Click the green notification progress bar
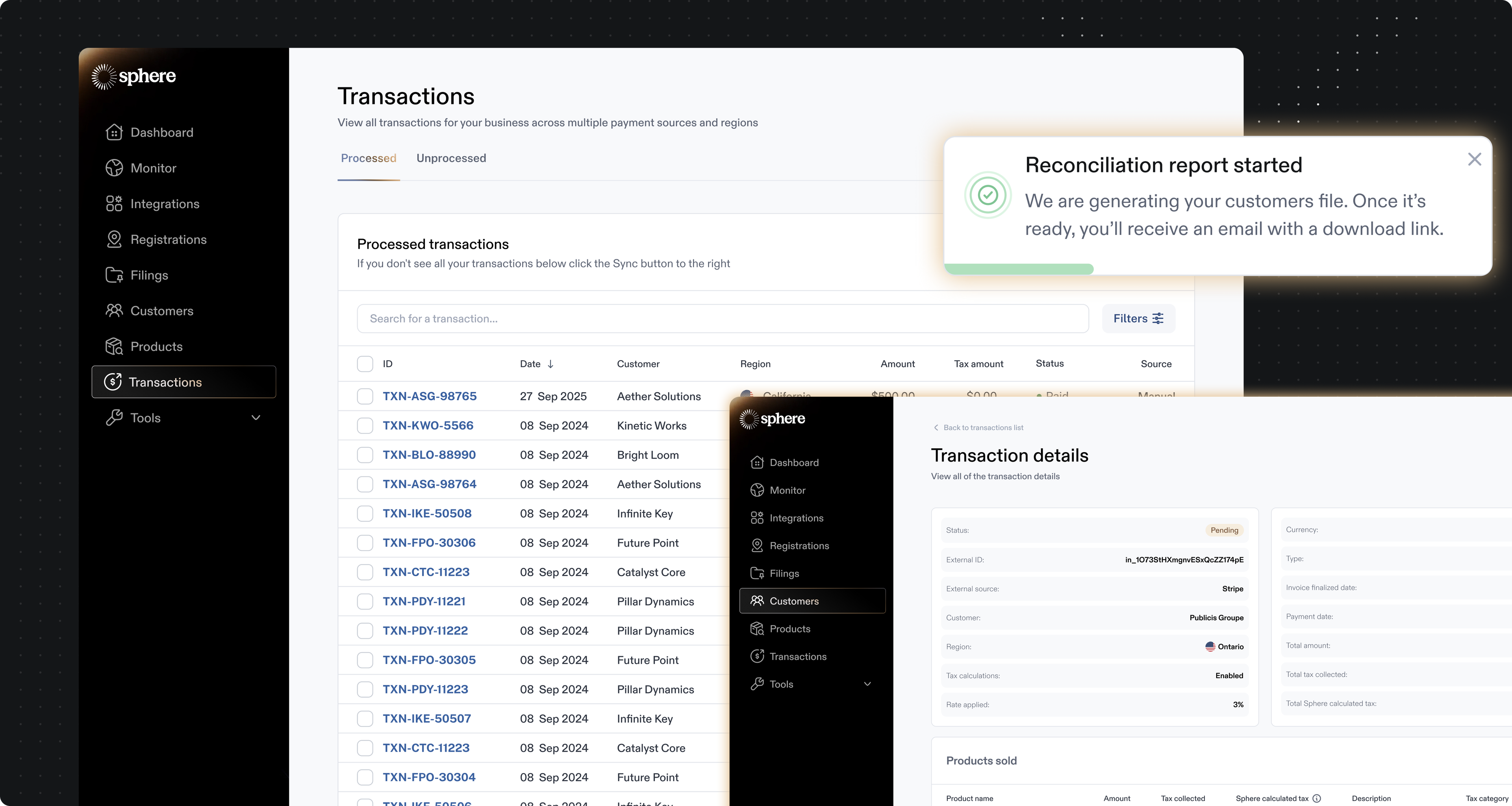Screen dimensions: 1512x806 pyautogui.click(x=1019, y=269)
